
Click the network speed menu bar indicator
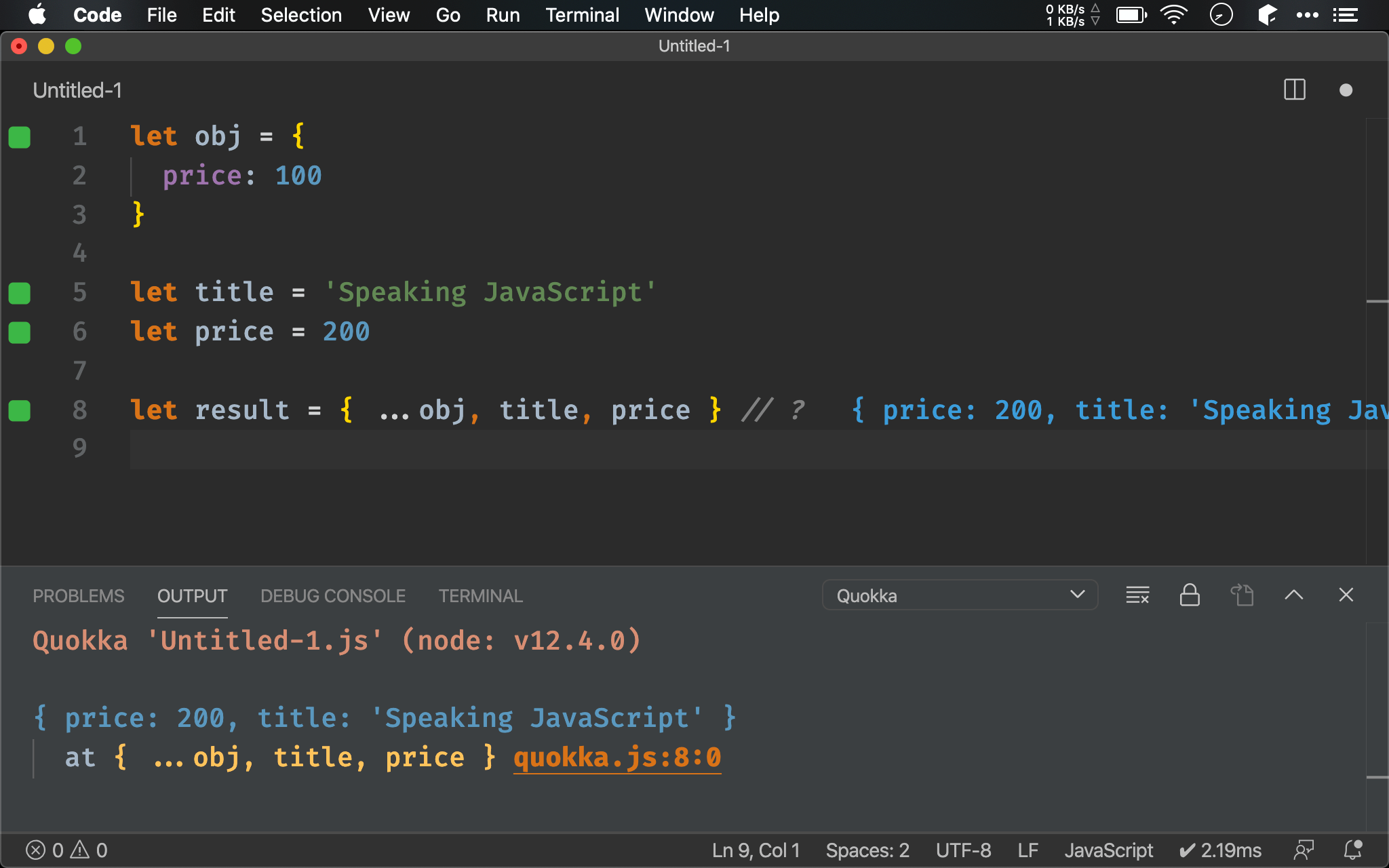pyautogui.click(x=1072, y=15)
